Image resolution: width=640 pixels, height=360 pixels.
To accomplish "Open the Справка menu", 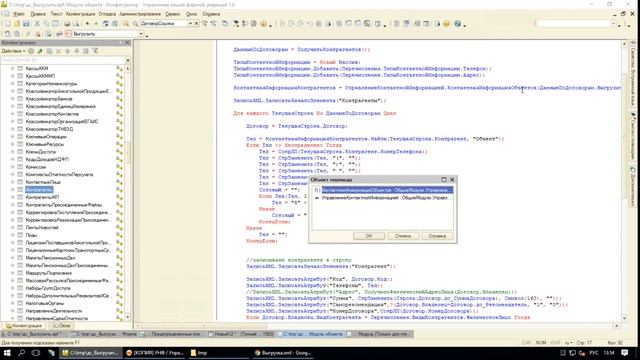I will [211, 14].
